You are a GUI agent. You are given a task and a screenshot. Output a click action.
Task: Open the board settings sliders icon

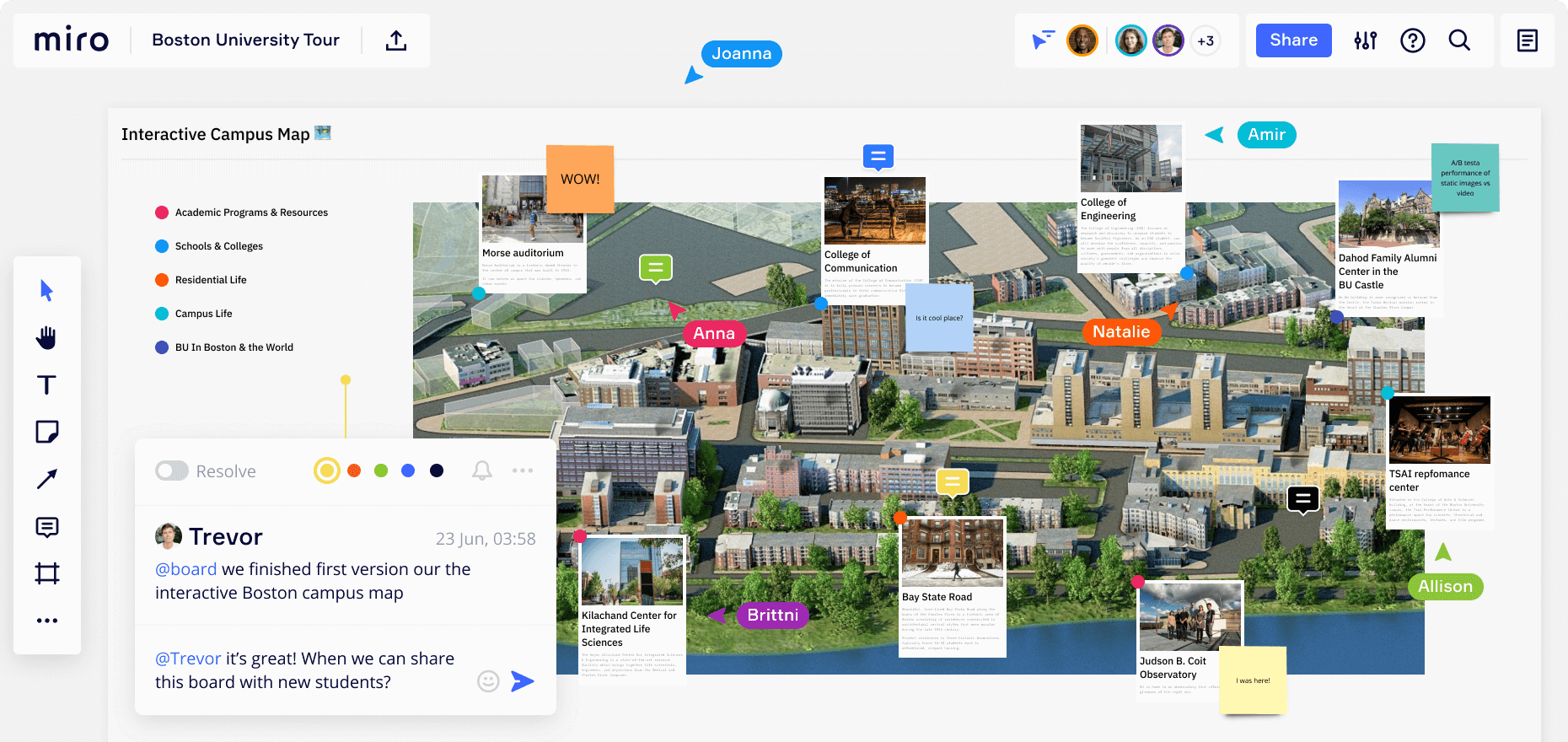pyautogui.click(x=1366, y=40)
